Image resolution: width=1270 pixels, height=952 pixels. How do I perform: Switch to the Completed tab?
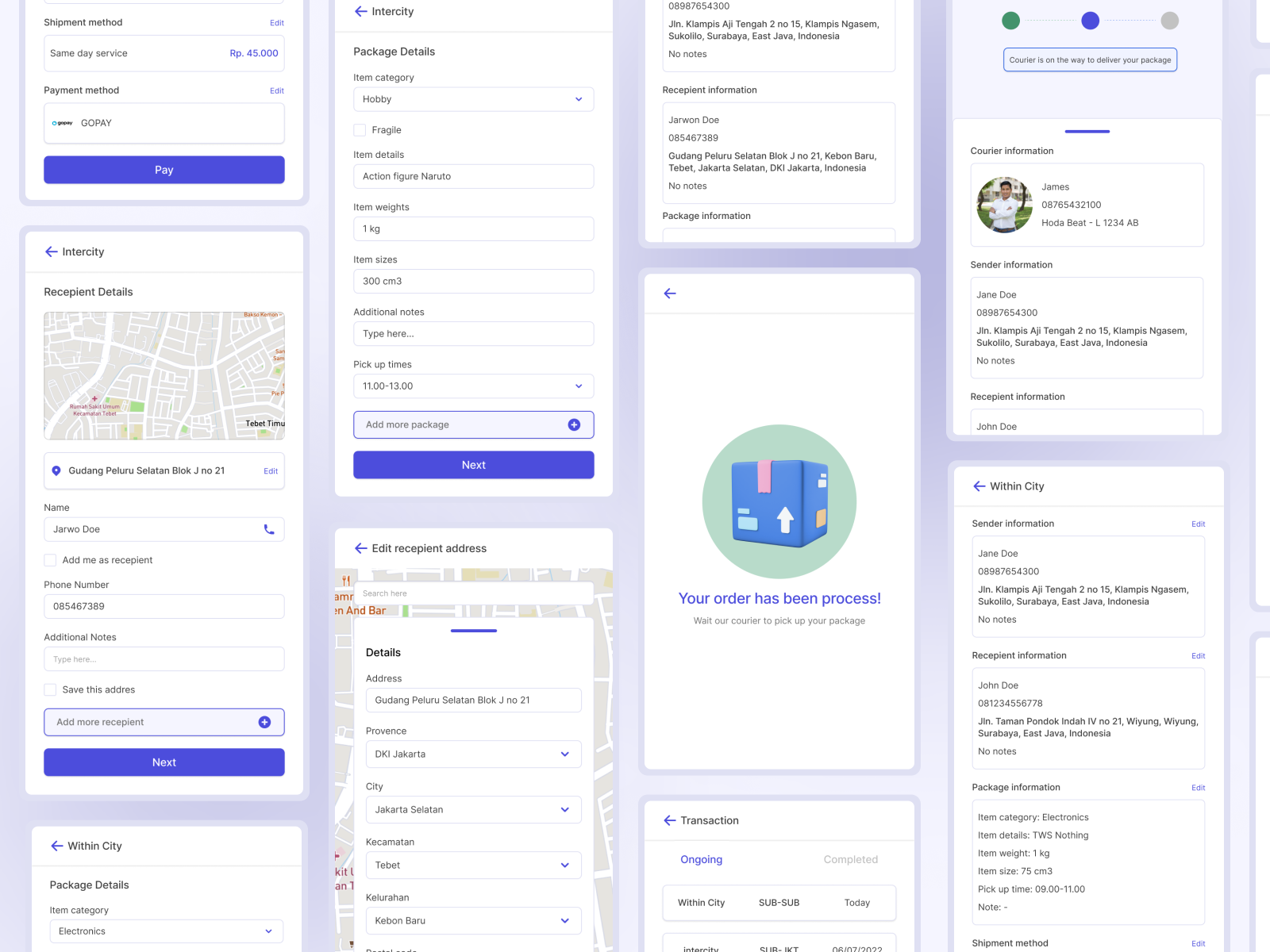tap(850, 859)
